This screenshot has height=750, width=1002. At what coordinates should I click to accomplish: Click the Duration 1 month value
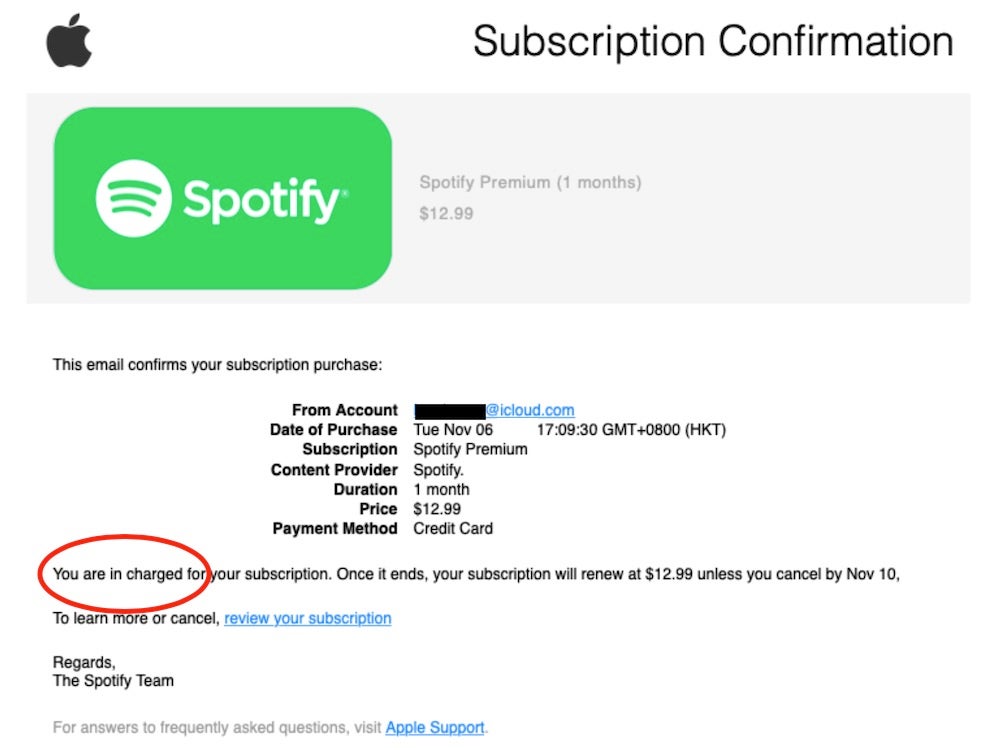(441, 489)
